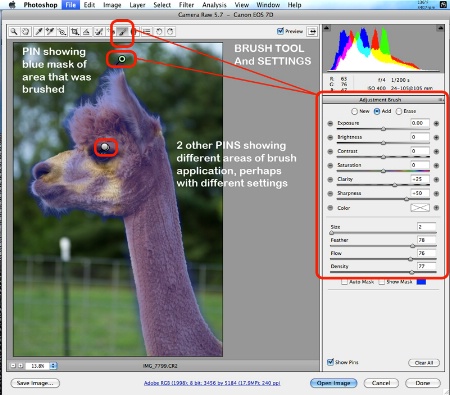The image size is (450, 395).
Task: Open the Window menu
Action: coord(268,5)
